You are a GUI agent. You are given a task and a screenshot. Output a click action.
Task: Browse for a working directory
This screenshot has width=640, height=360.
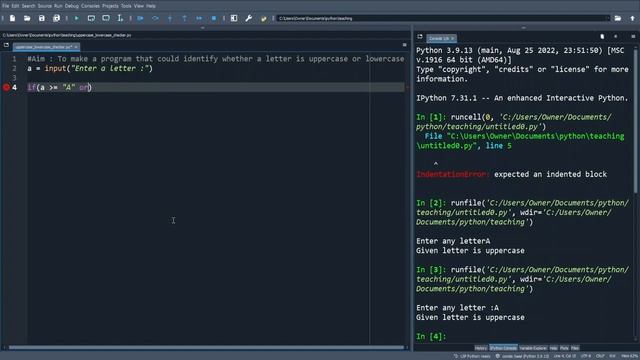coord(618,18)
